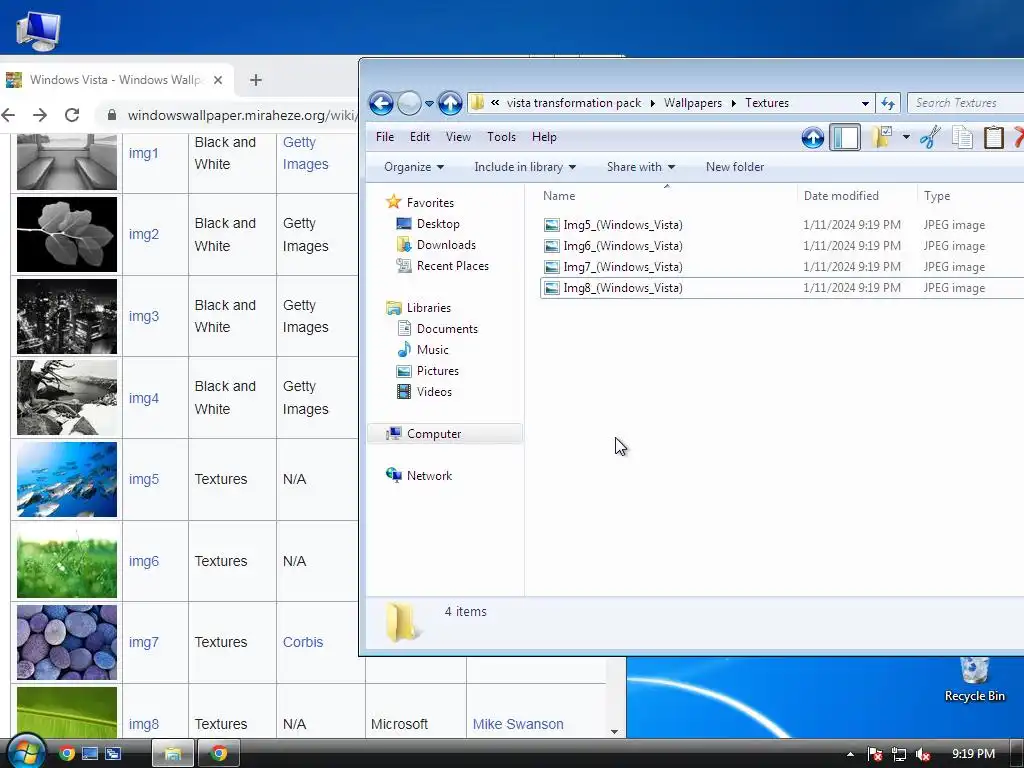The height and width of the screenshot is (768, 1024).
Task: Open the Corbis link
Action: [303, 642]
